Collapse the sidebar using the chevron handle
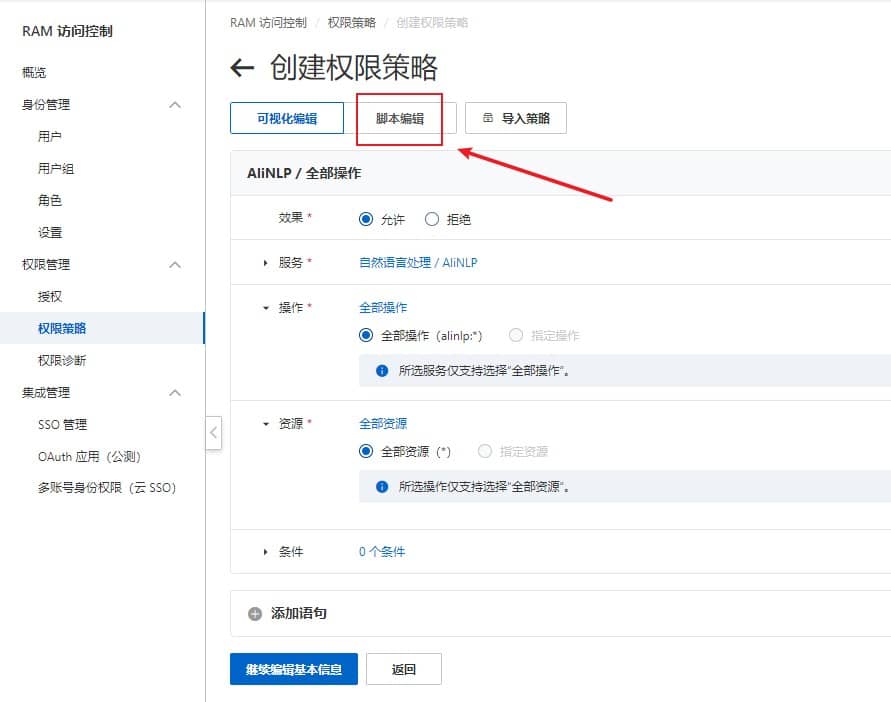 point(213,433)
